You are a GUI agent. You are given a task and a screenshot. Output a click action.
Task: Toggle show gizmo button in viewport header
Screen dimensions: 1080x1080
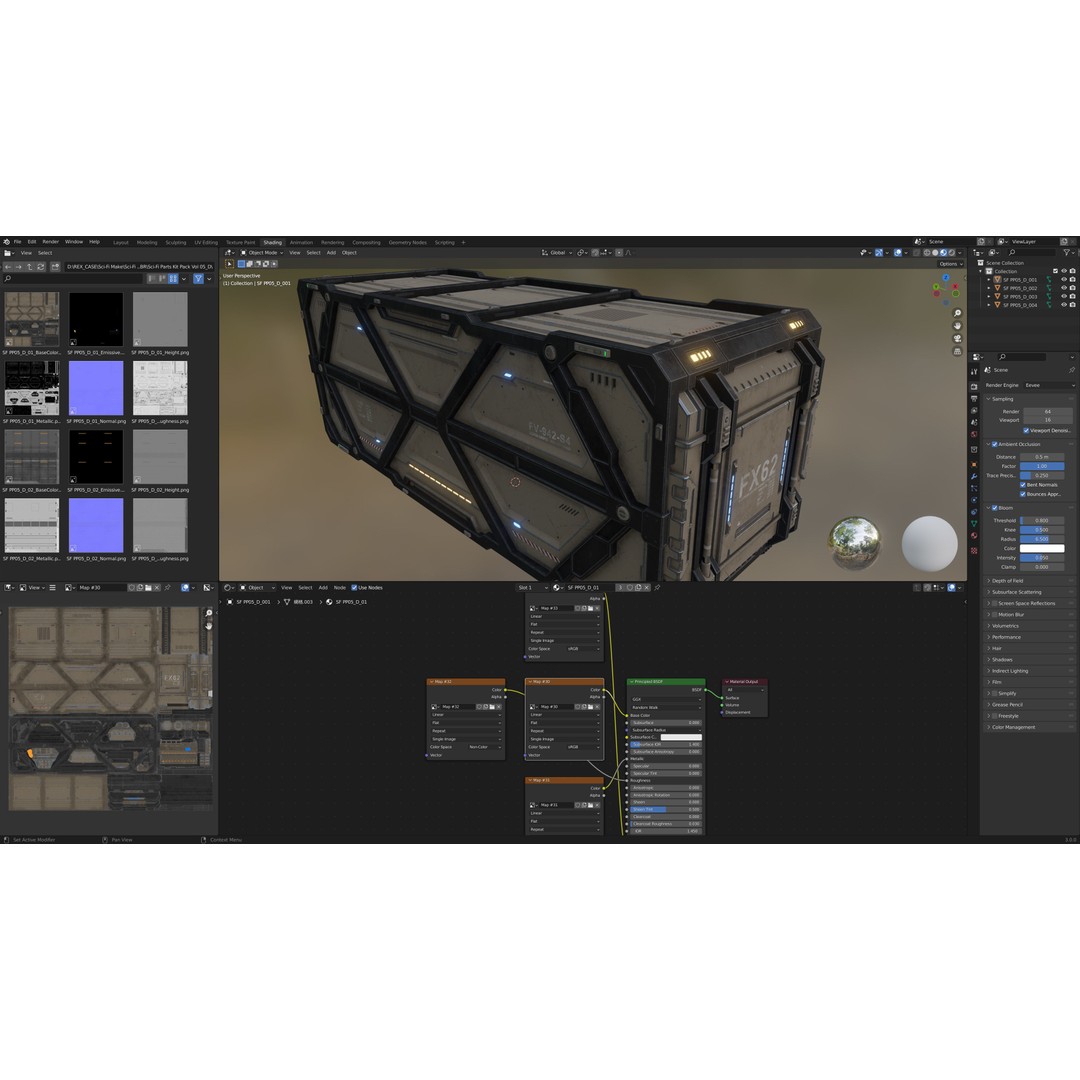coord(879,253)
